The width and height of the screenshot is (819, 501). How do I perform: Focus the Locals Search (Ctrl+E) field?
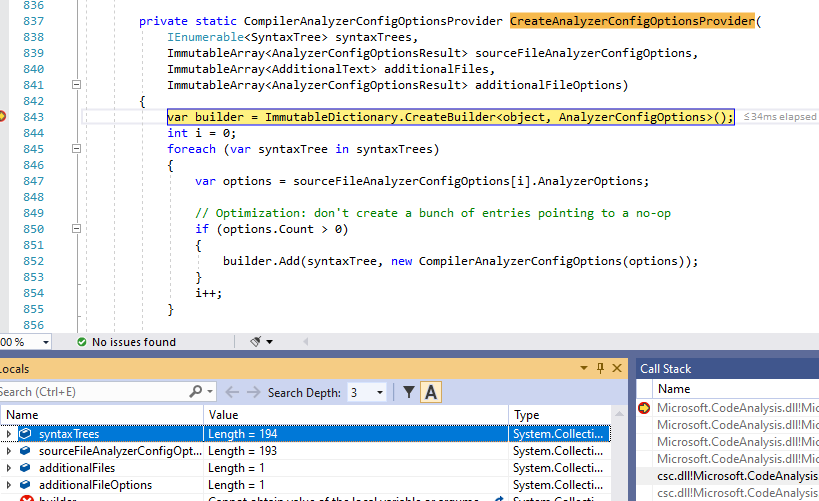coord(91,392)
